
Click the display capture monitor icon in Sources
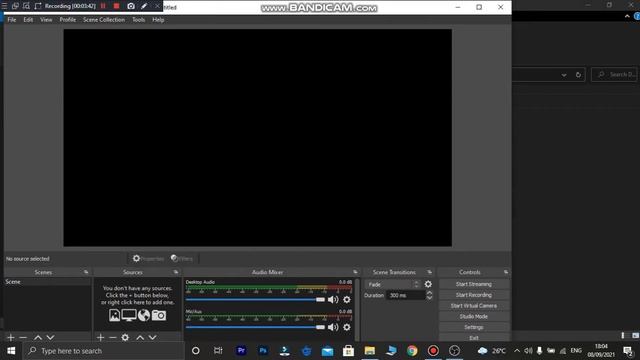pos(129,315)
